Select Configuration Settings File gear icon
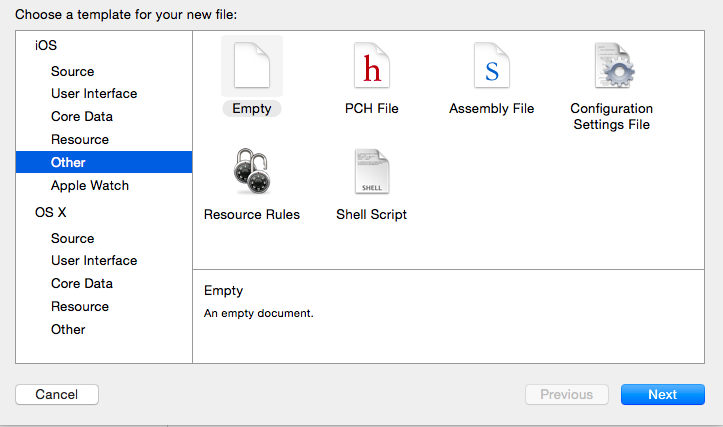Image resolution: width=723 pixels, height=427 pixels. pos(614,65)
